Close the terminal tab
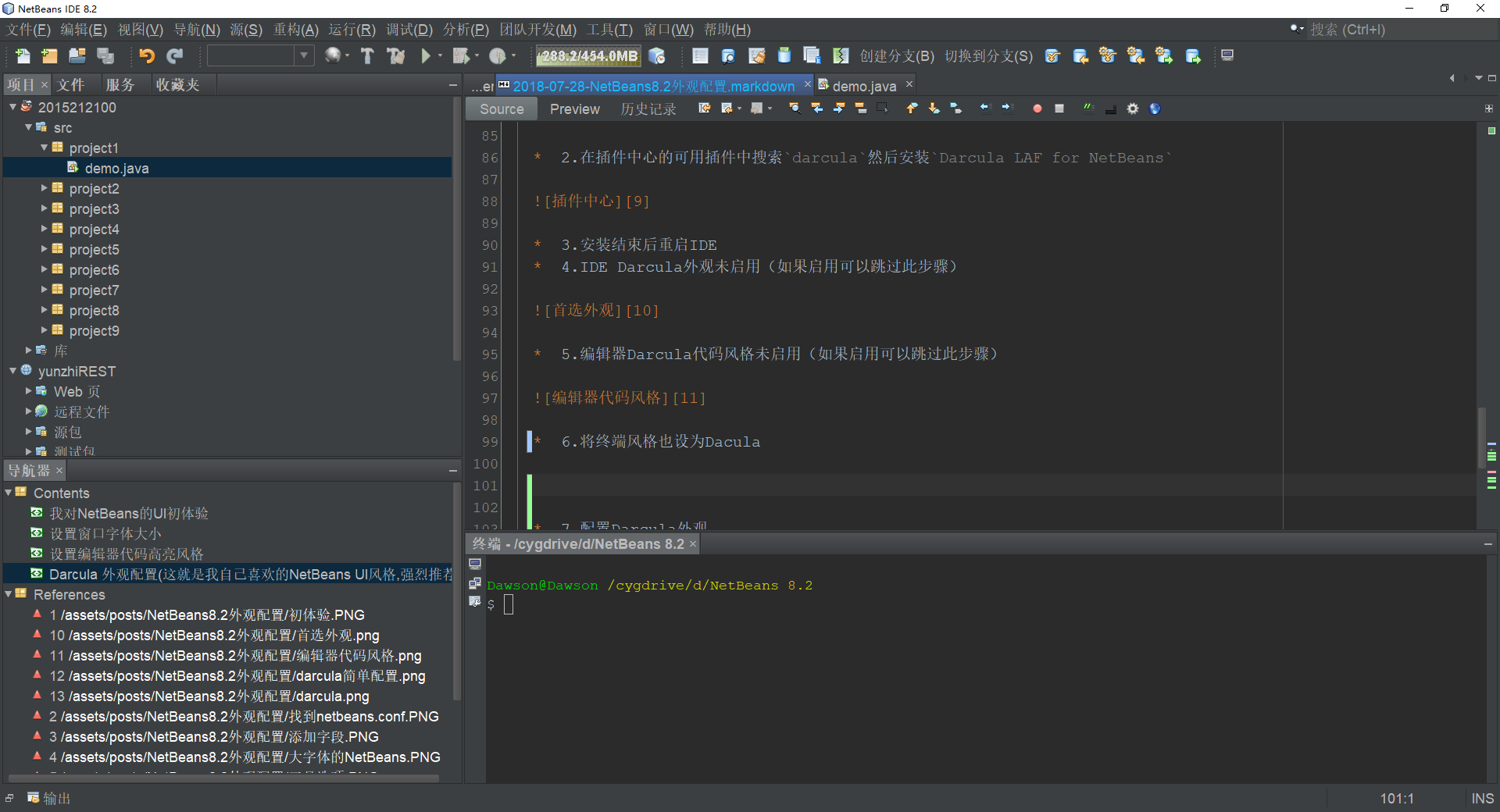Screen dimensions: 1500x812 point(693,544)
